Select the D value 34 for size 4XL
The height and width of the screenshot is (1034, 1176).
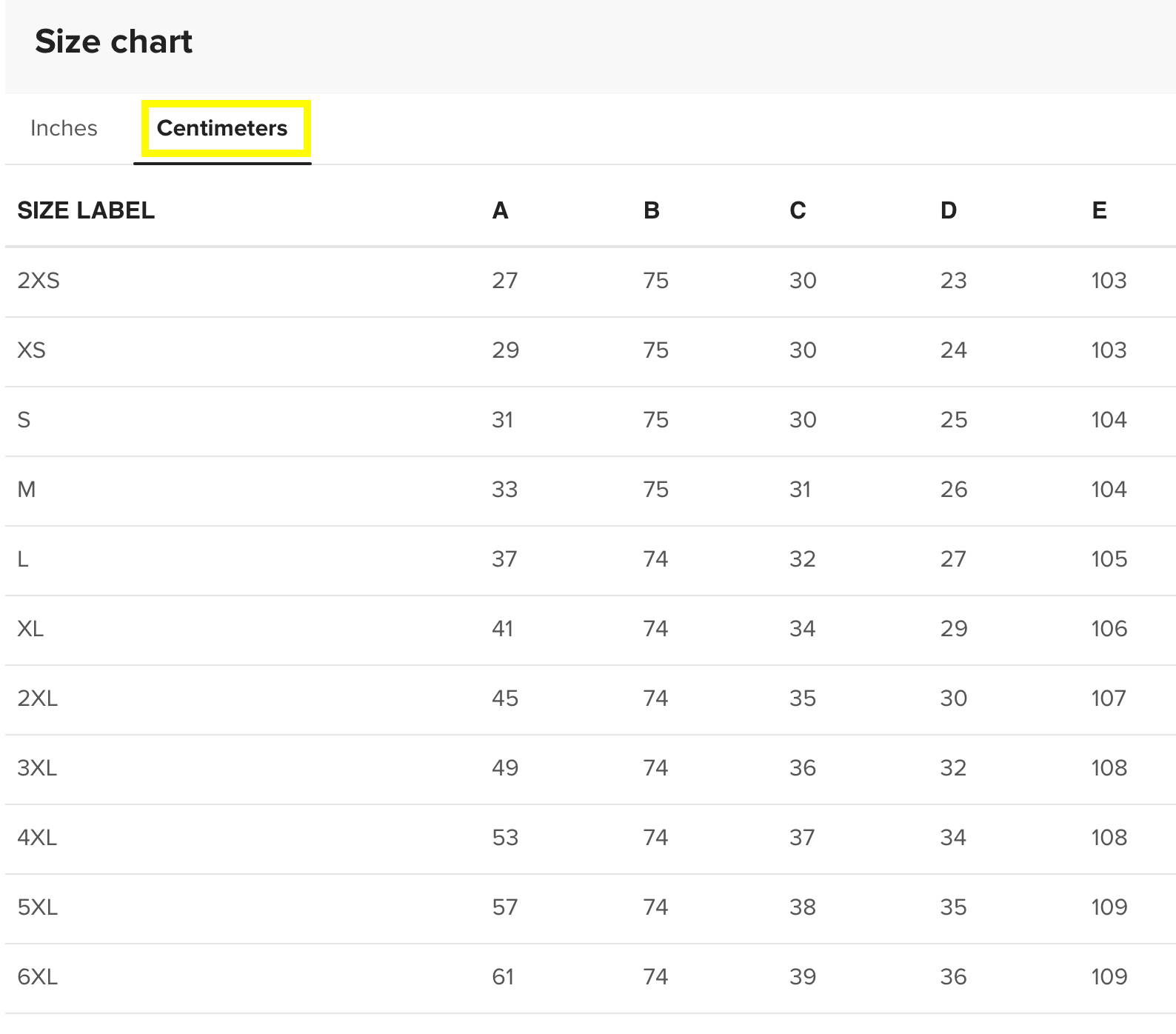953,838
